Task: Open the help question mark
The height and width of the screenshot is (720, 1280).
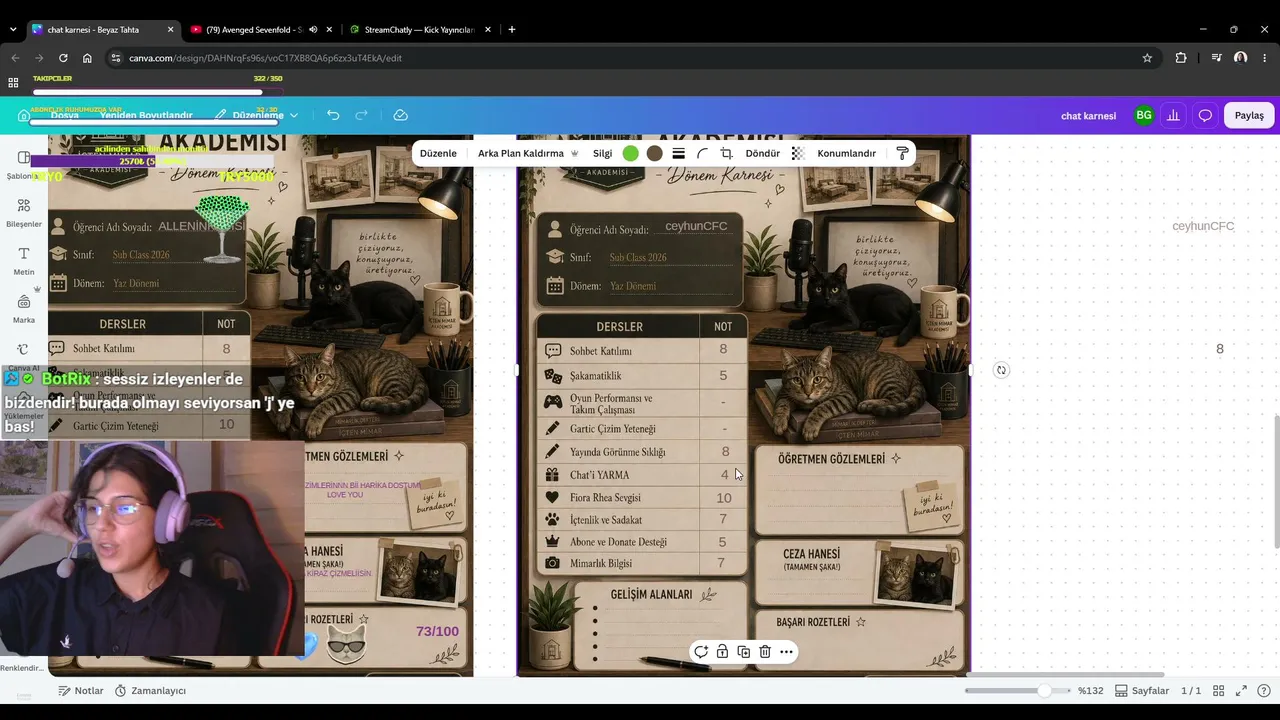Action: coord(1263,691)
